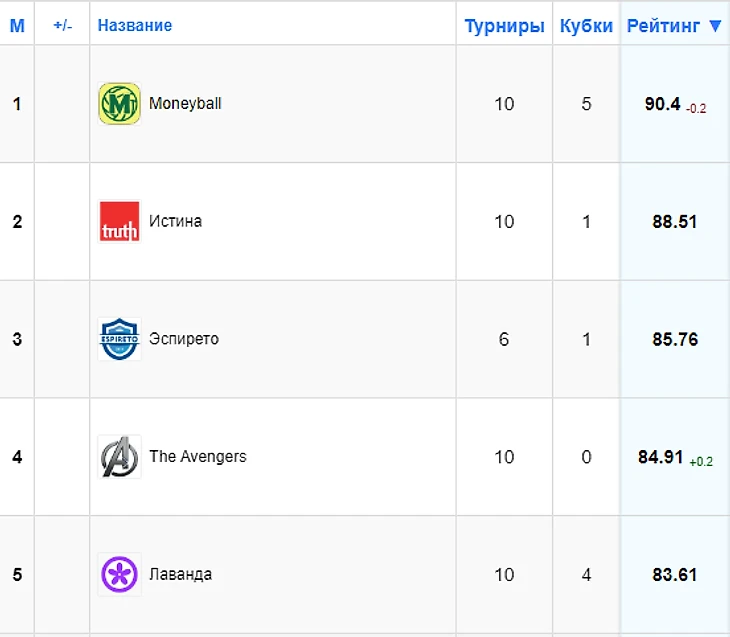The height and width of the screenshot is (637, 730).
Task: Click The Avengers rating value 84.91
Action: pos(660,457)
